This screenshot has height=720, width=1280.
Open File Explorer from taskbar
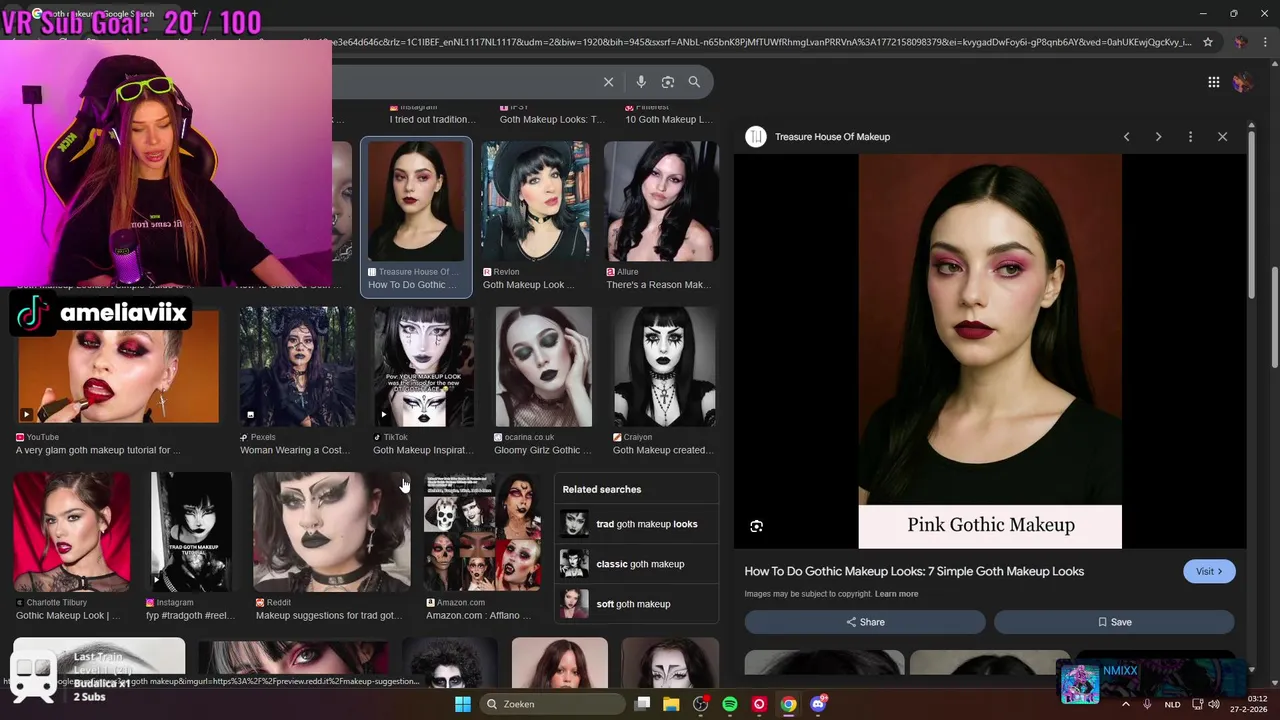pyautogui.click(x=671, y=704)
